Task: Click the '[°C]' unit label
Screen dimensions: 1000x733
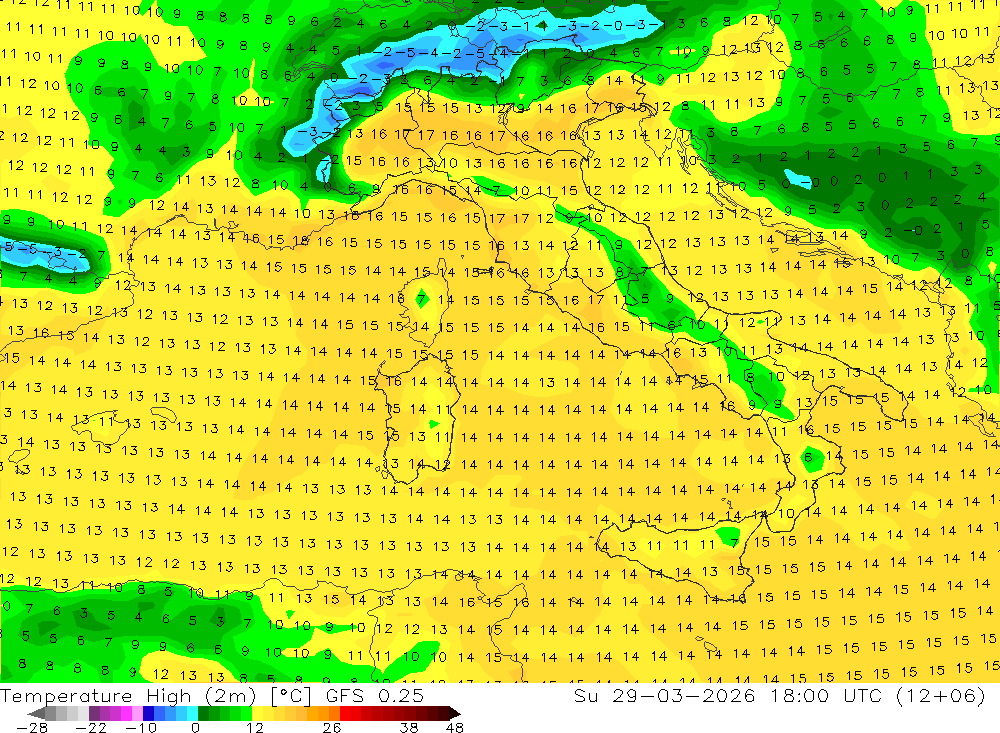Action: point(291,696)
